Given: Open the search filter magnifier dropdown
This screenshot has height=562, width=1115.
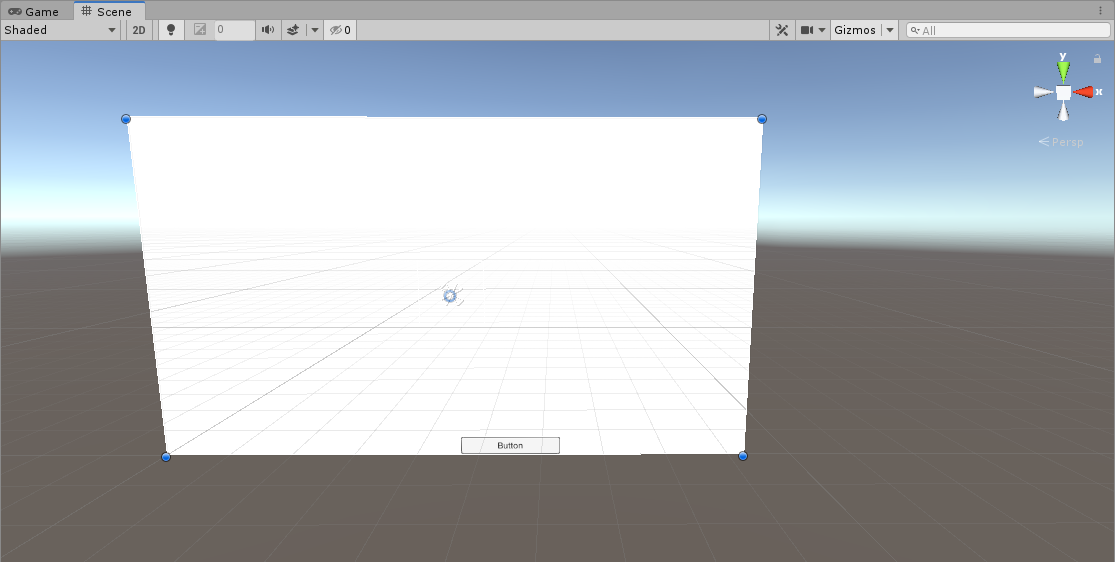Looking at the screenshot, I should point(915,31).
